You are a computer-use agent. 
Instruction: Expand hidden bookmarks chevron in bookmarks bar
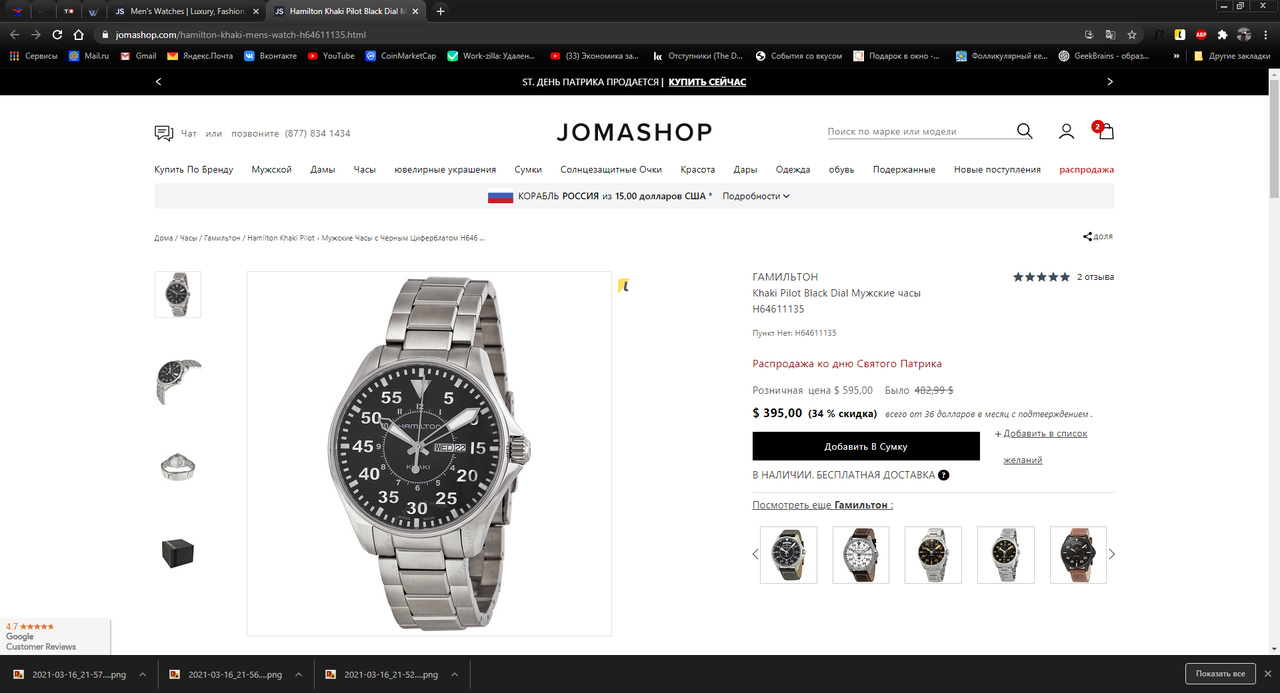pos(1176,56)
